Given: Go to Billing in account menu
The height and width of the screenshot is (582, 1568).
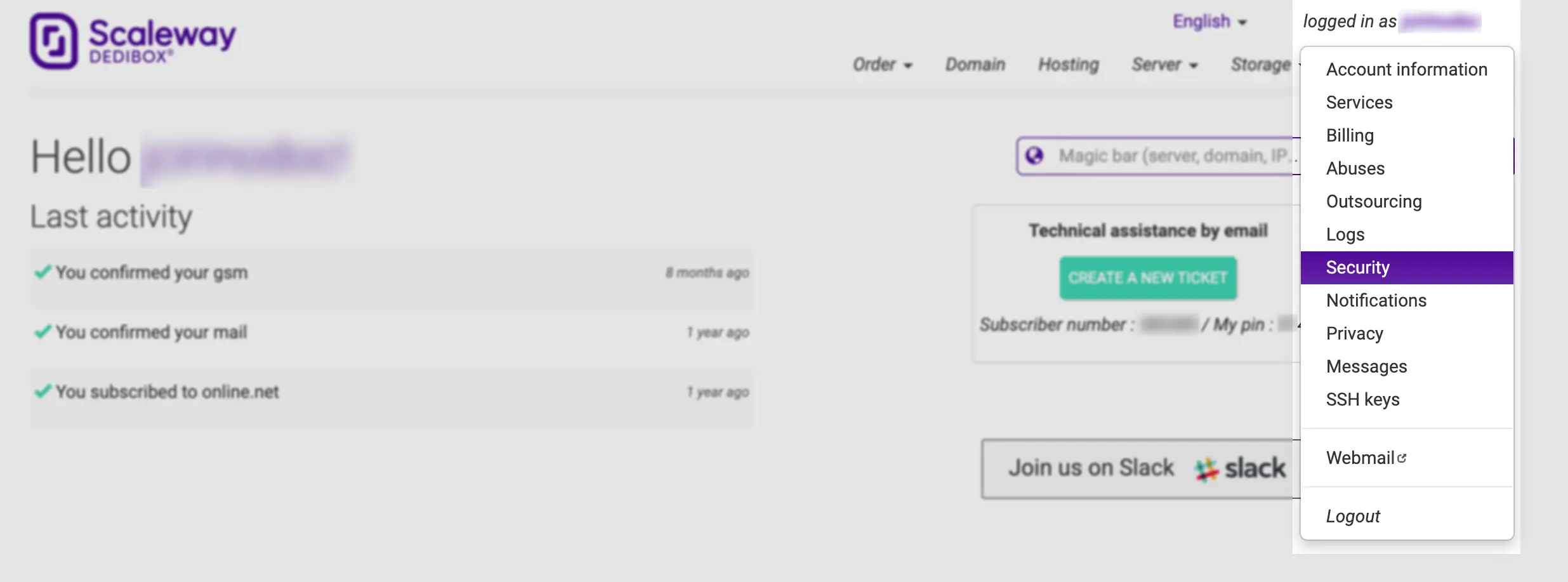Looking at the screenshot, I should click(1350, 136).
